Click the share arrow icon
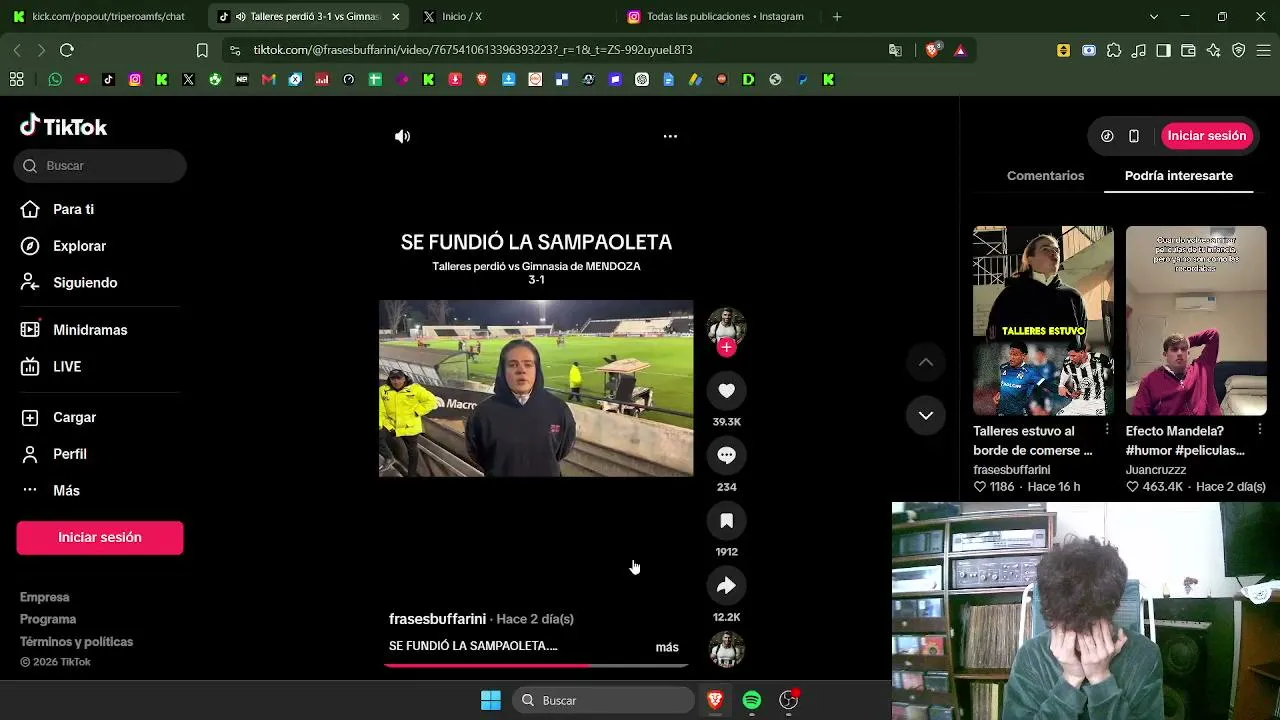The width and height of the screenshot is (1280, 720). pos(726,585)
